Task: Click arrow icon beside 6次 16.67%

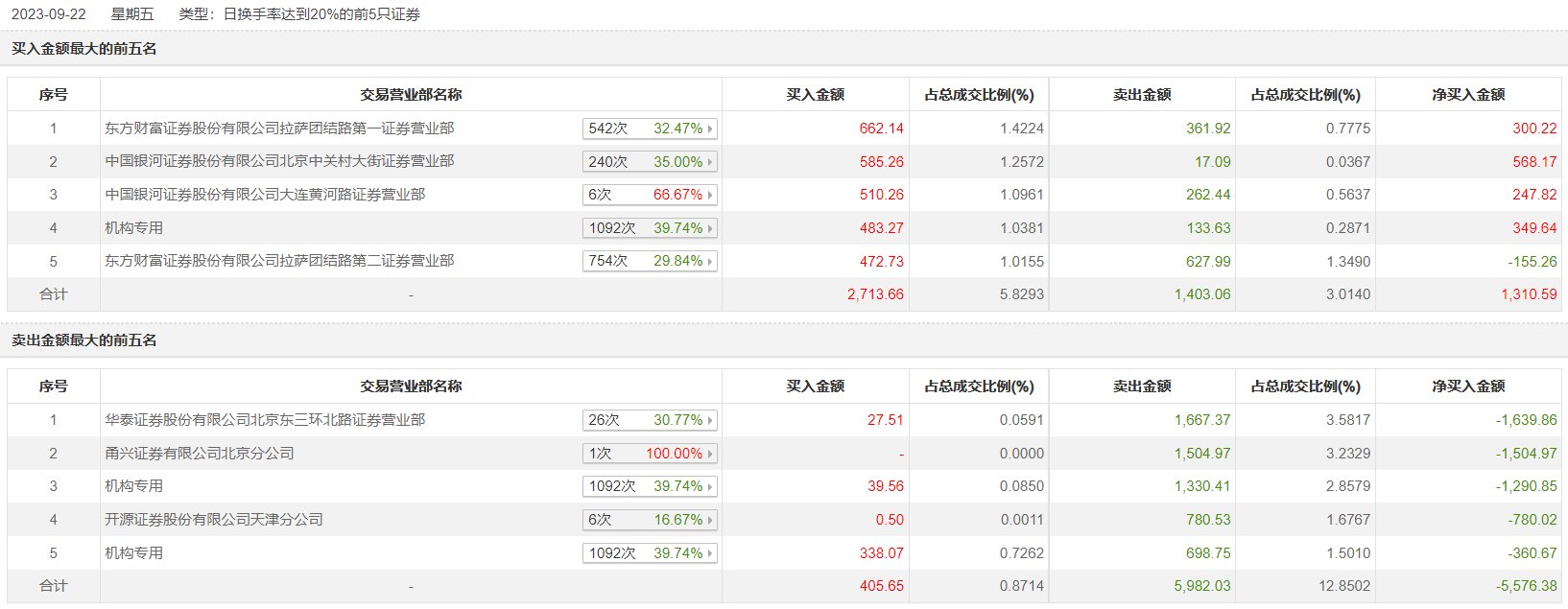Action: tap(710, 521)
